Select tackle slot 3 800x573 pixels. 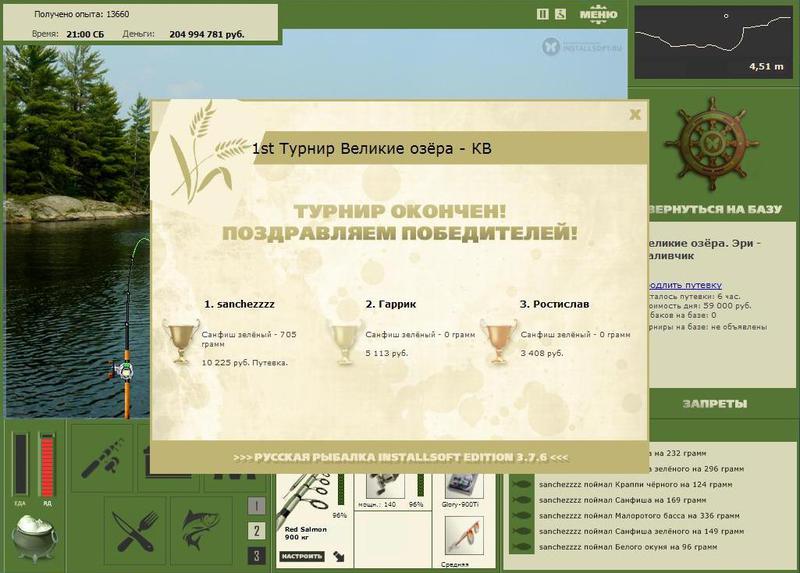256,556
